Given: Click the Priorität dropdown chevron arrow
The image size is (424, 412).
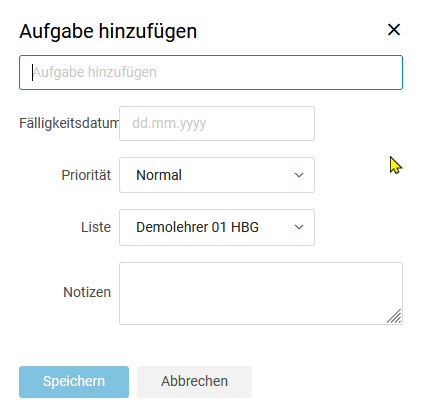Looking at the screenshot, I should tap(299, 175).
